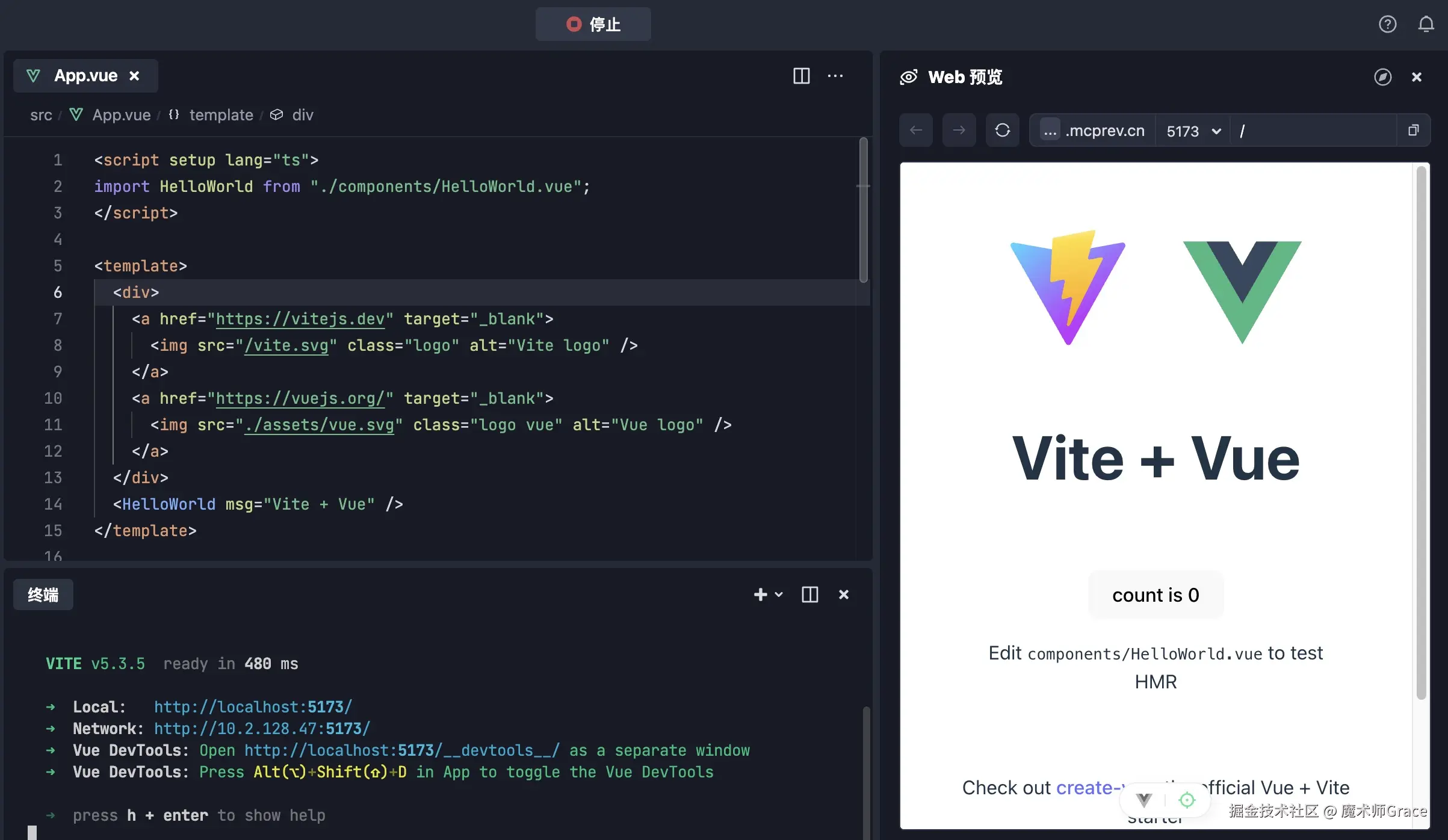Open preview in browser compass icon
1448x840 pixels.
click(1382, 77)
